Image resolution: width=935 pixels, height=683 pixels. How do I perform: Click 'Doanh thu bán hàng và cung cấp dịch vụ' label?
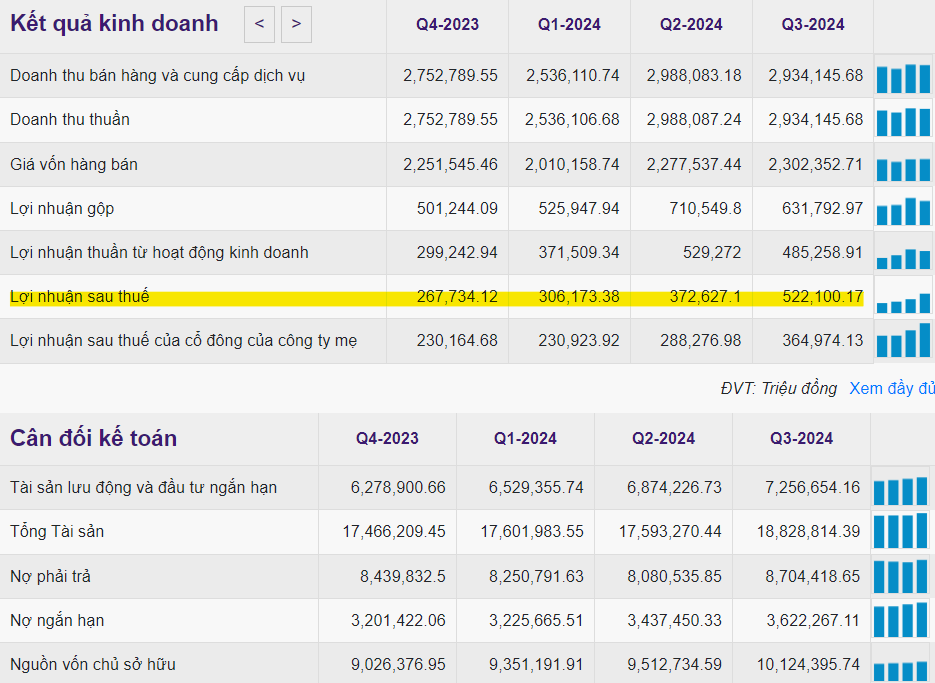point(157,76)
